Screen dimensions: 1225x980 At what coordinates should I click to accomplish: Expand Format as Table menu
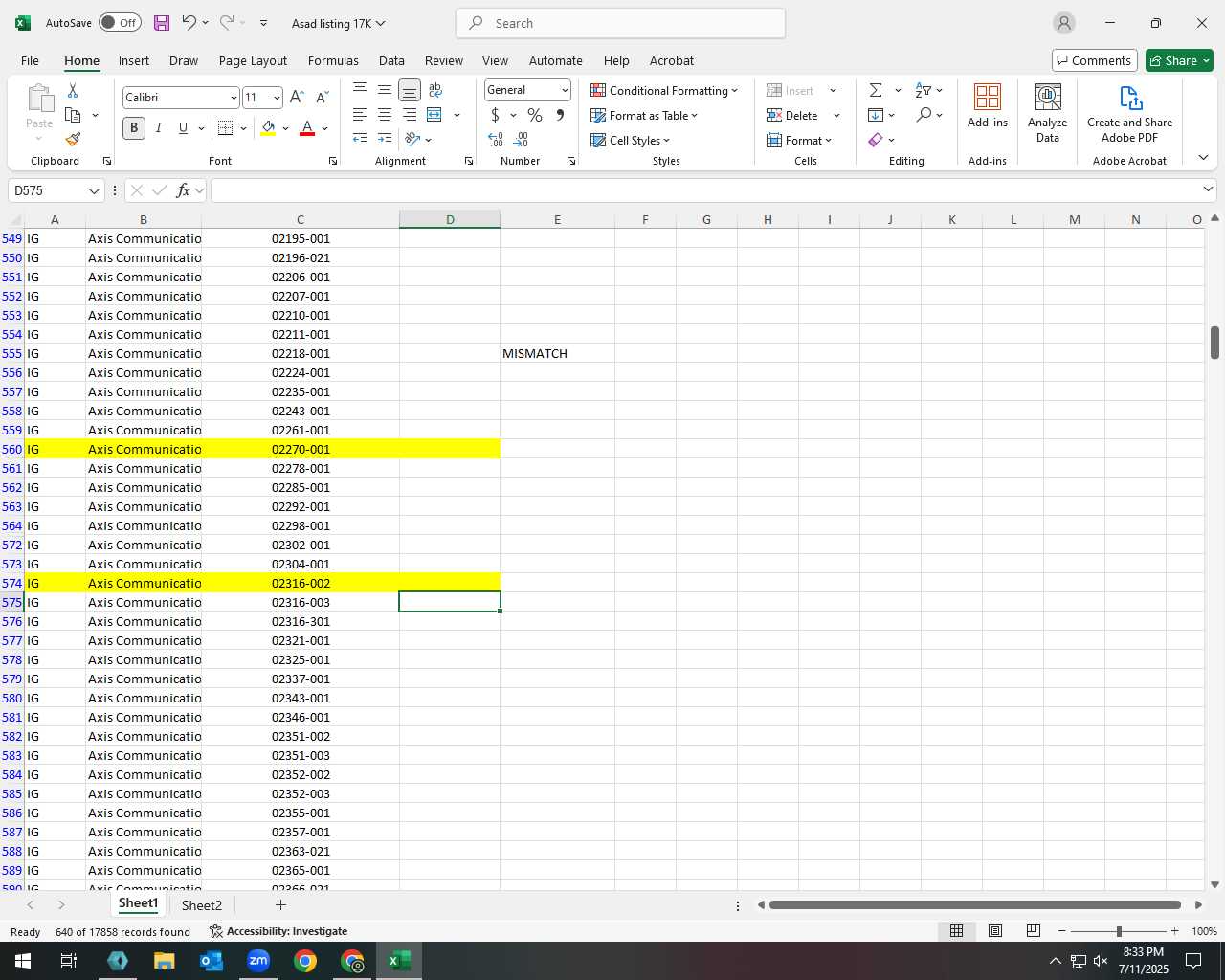(x=644, y=115)
